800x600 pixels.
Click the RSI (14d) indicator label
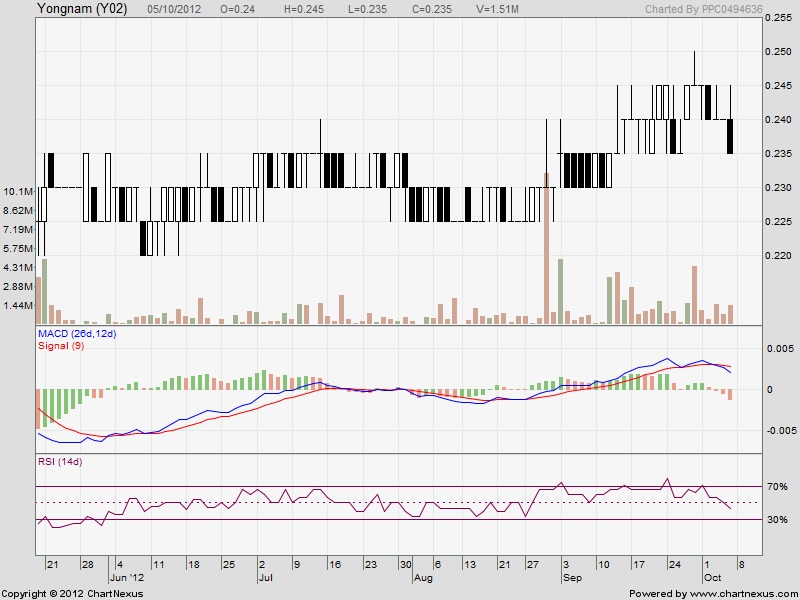[x=60, y=462]
